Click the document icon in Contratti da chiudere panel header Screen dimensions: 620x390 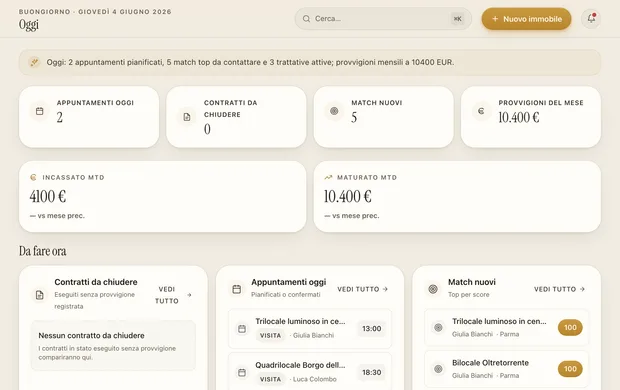(x=40, y=295)
